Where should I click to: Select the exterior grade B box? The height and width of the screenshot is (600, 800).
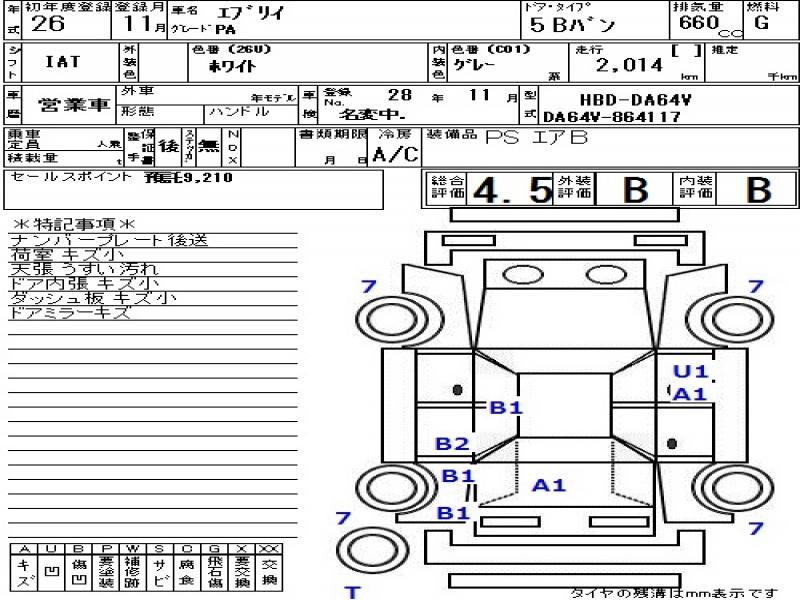[x=633, y=189]
